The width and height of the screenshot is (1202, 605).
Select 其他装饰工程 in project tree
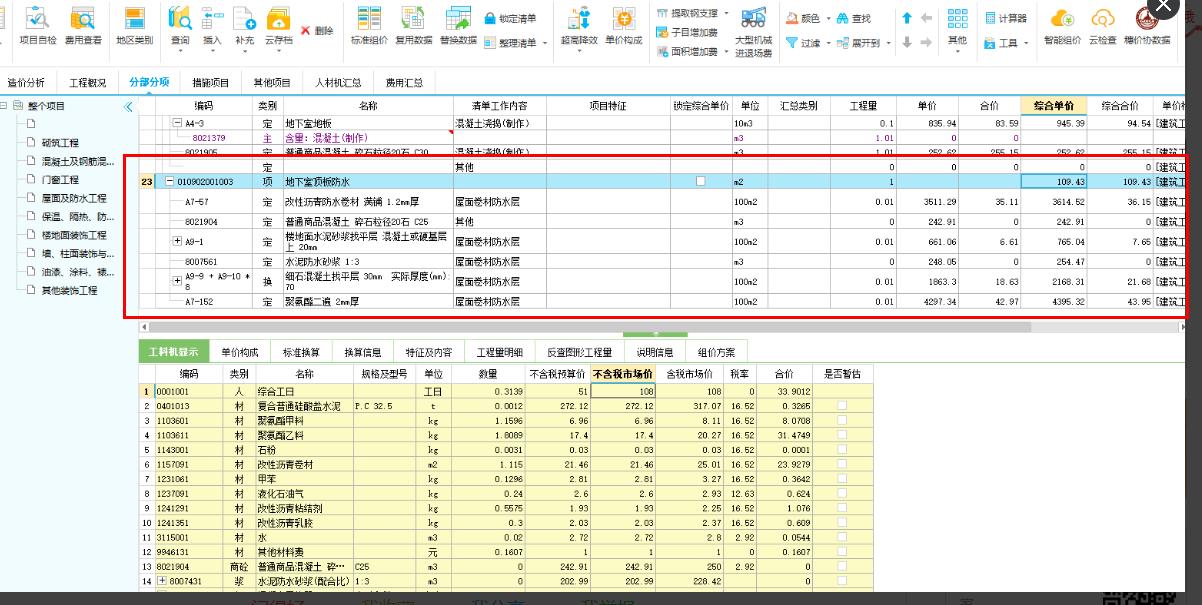tap(69, 290)
